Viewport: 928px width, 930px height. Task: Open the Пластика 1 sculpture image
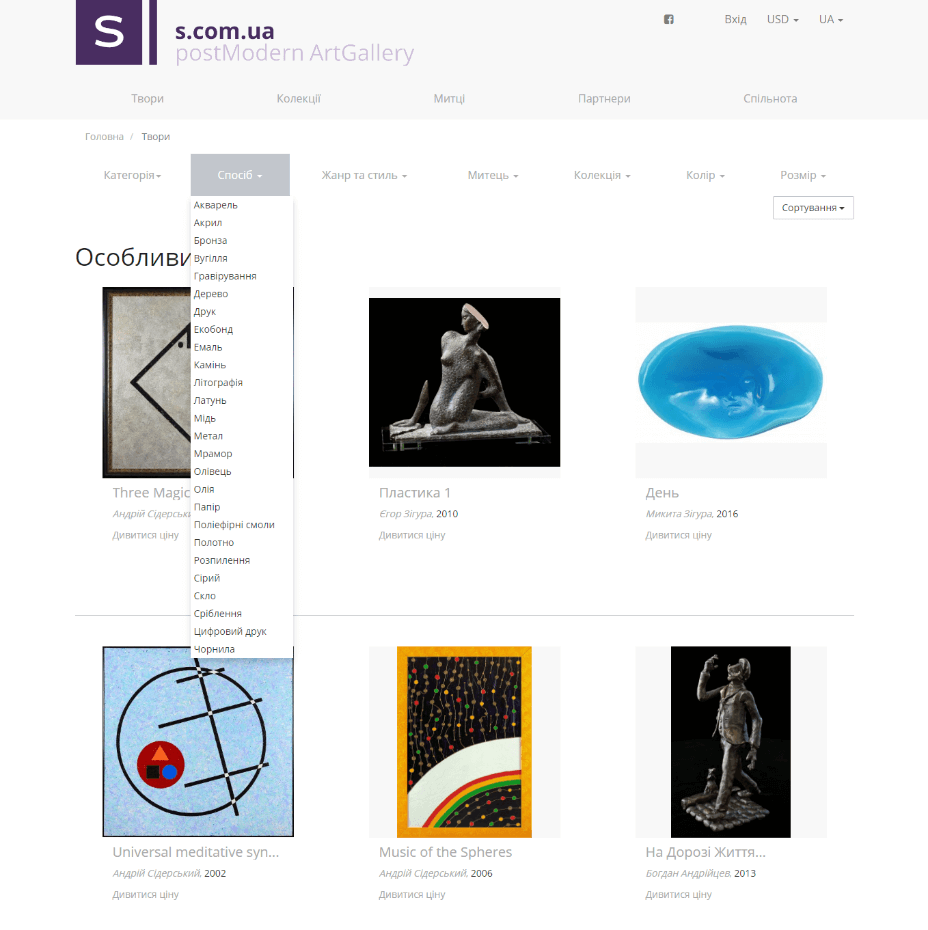pos(464,383)
